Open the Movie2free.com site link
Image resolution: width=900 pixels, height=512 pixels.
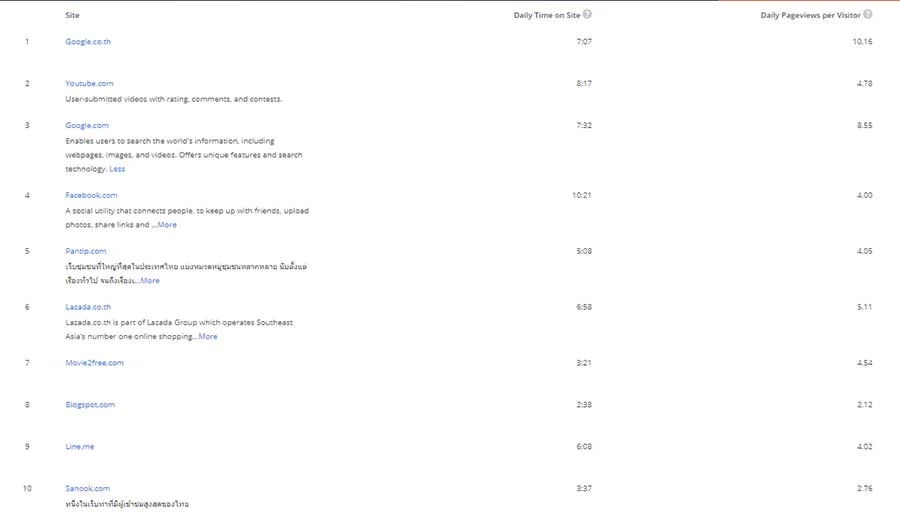(x=94, y=363)
